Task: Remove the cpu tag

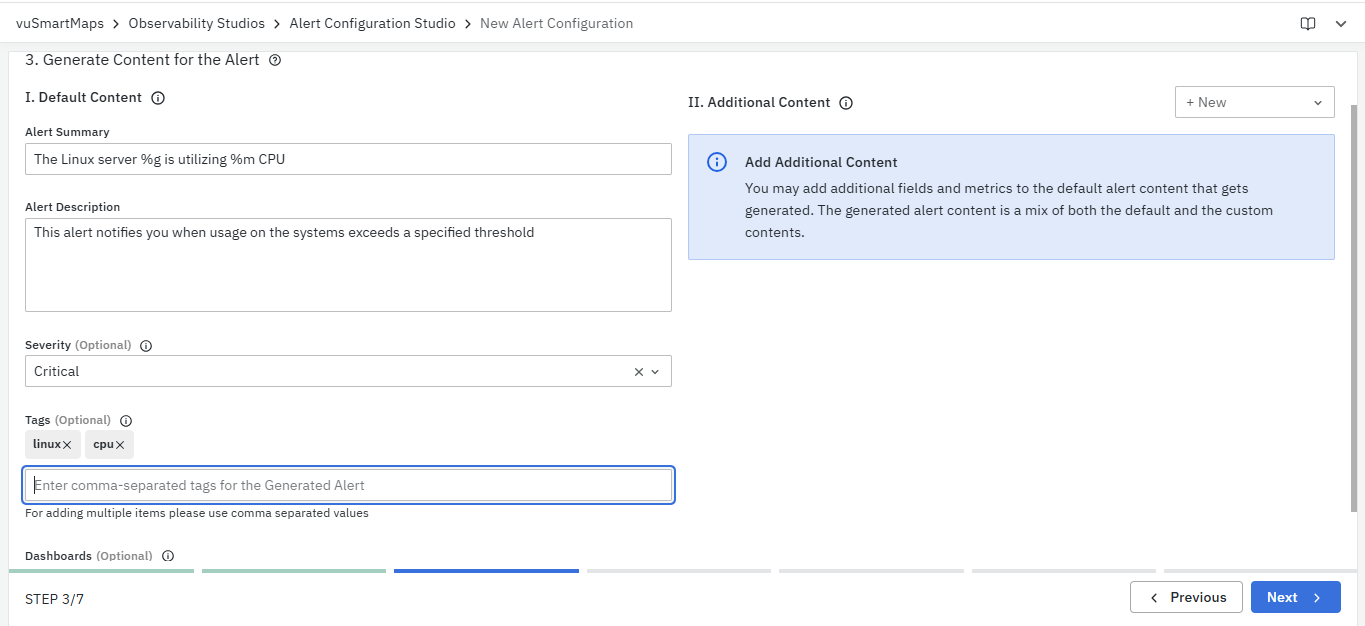Action: tap(120, 445)
